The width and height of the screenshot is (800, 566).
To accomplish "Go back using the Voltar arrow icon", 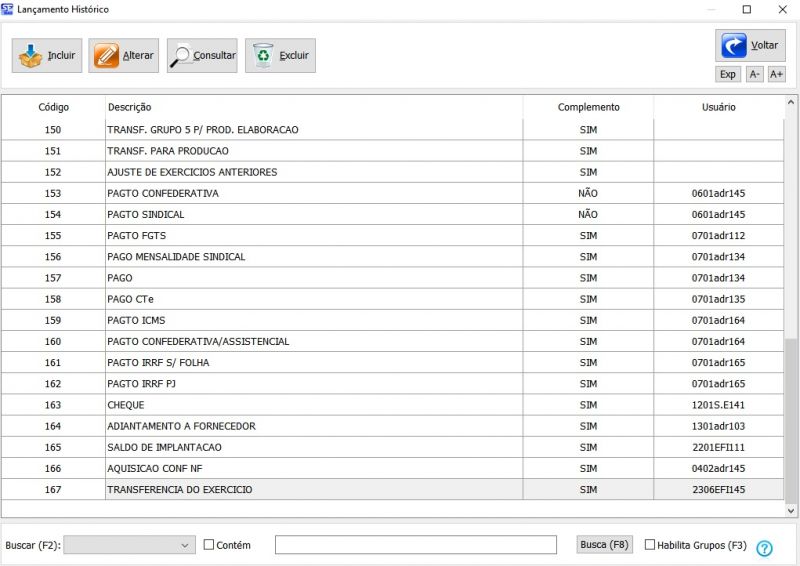I will coord(732,45).
